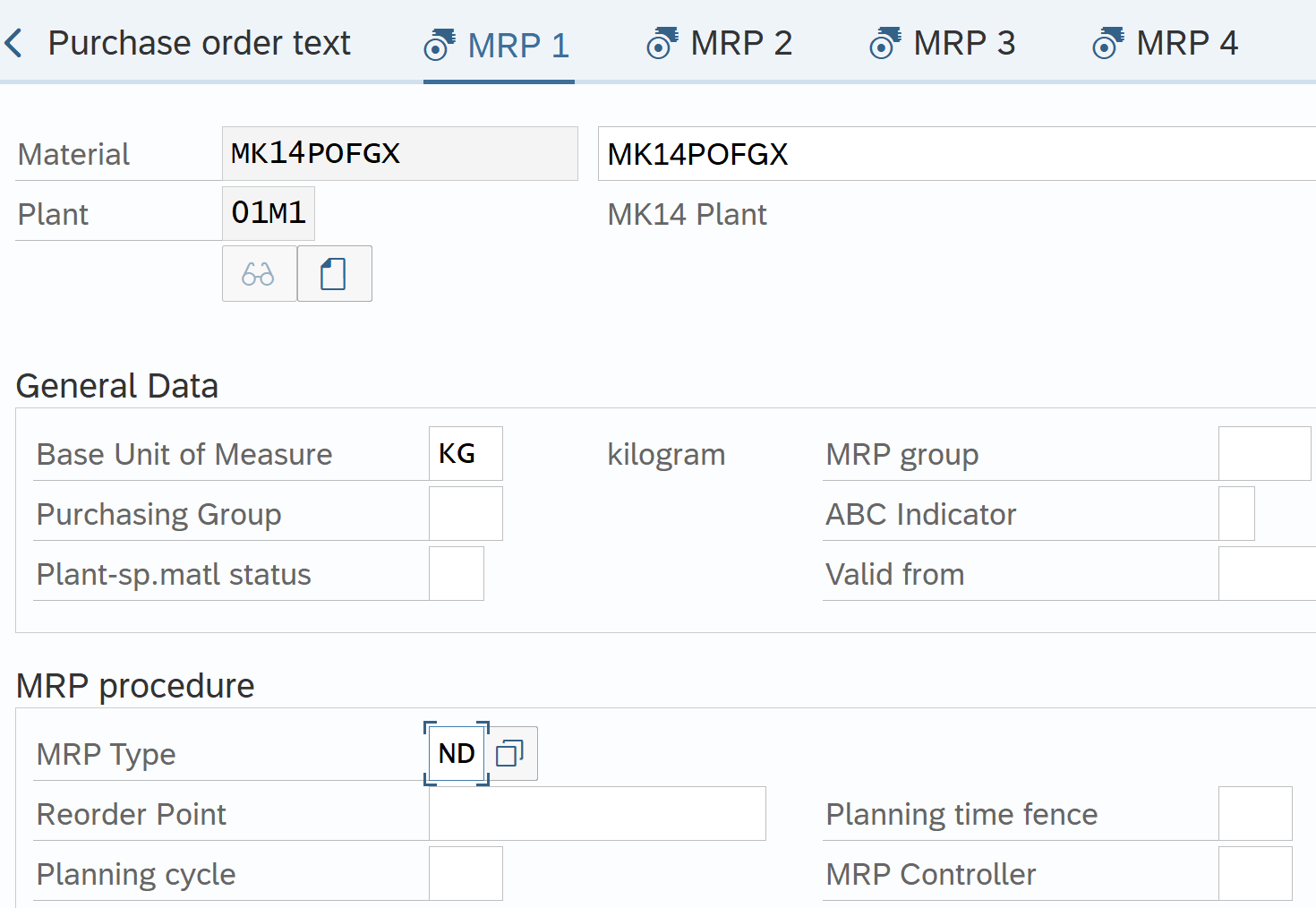This screenshot has height=908, width=1316.
Task: Switch to the Purchase order text tab
Action: (199, 43)
